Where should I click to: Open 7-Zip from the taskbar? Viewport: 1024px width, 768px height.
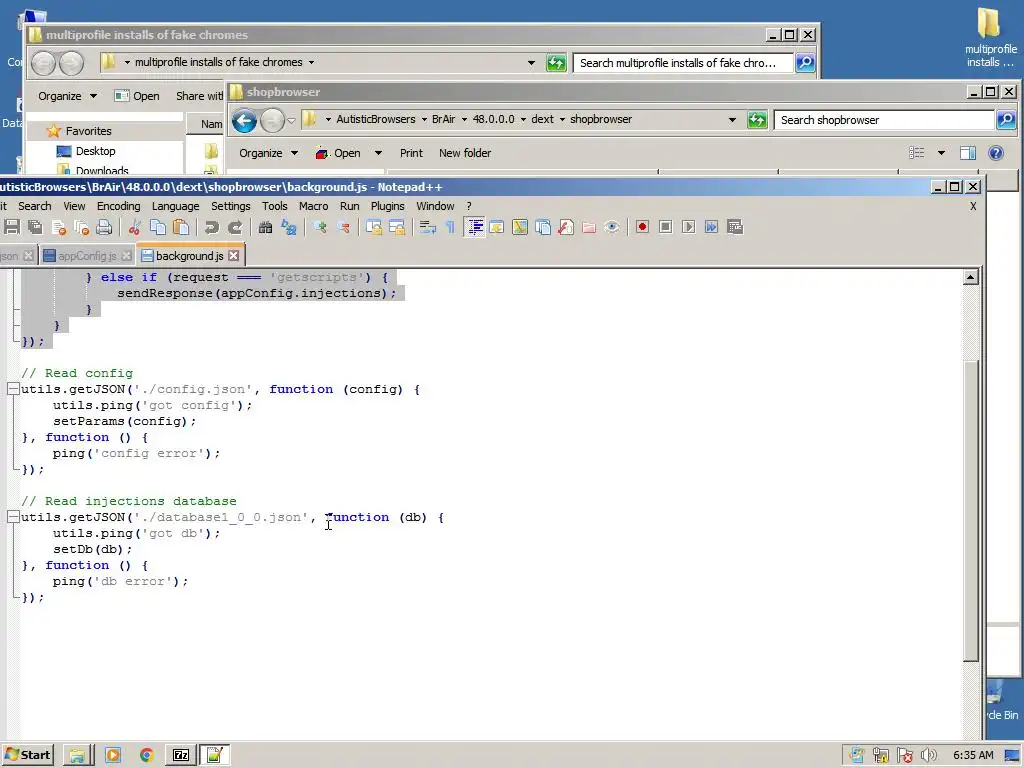(181, 756)
